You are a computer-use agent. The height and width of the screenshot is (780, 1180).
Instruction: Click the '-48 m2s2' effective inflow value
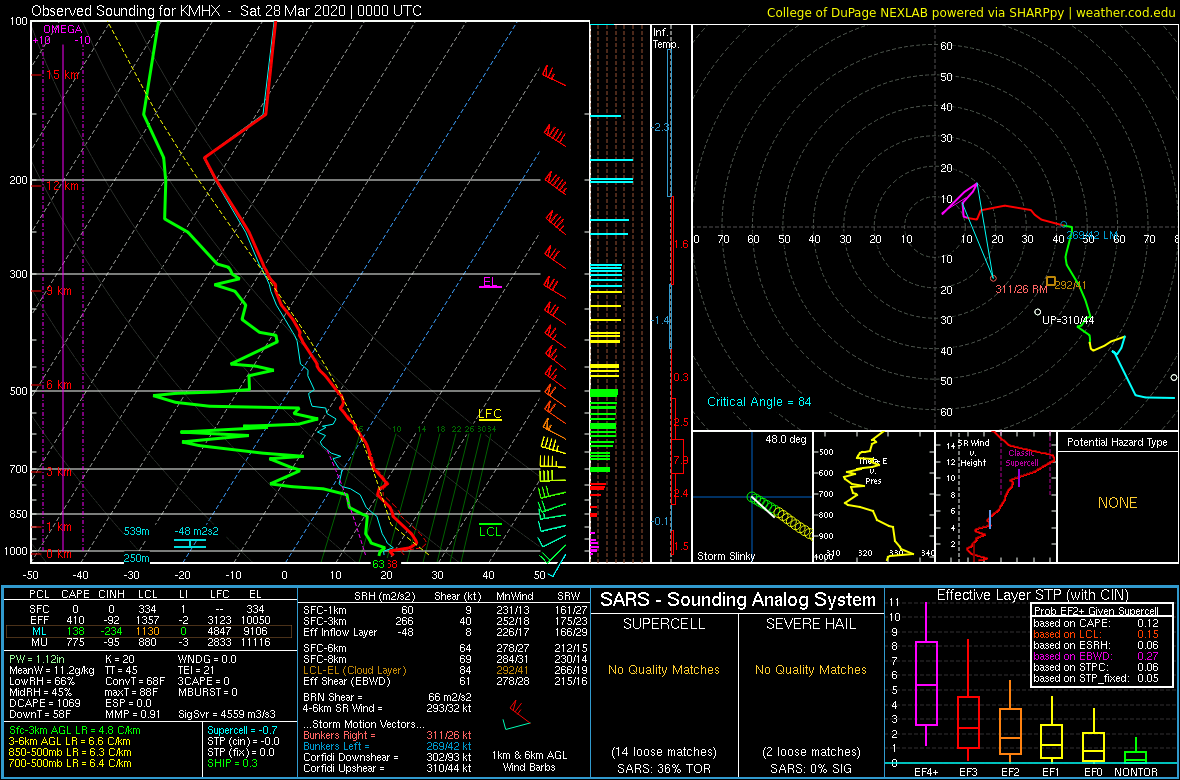(x=196, y=531)
